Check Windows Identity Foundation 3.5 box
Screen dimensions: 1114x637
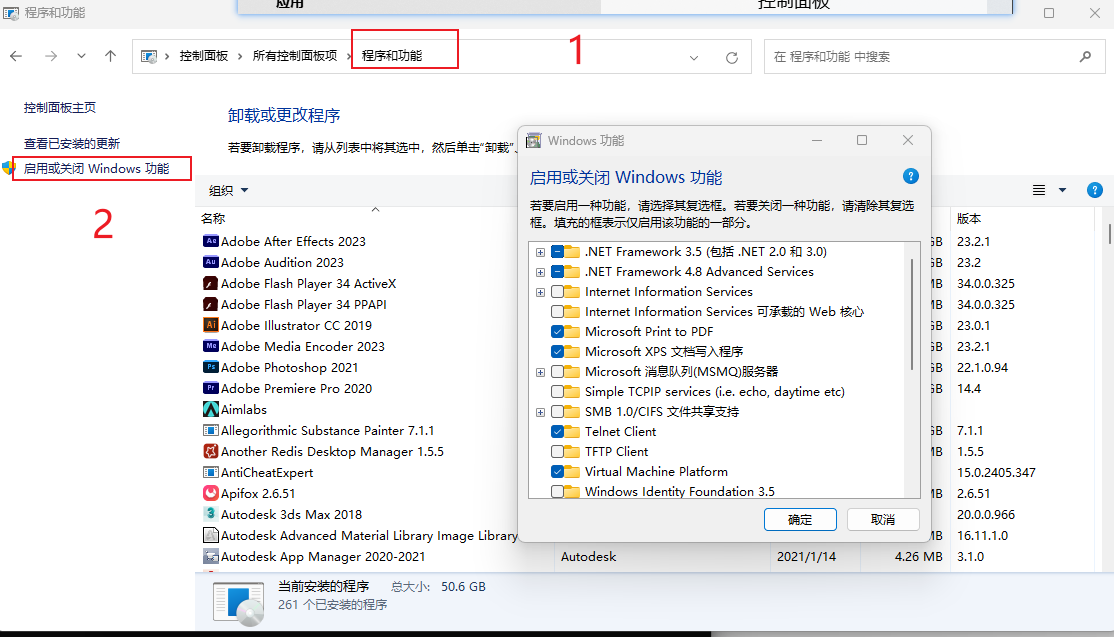pos(557,491)
